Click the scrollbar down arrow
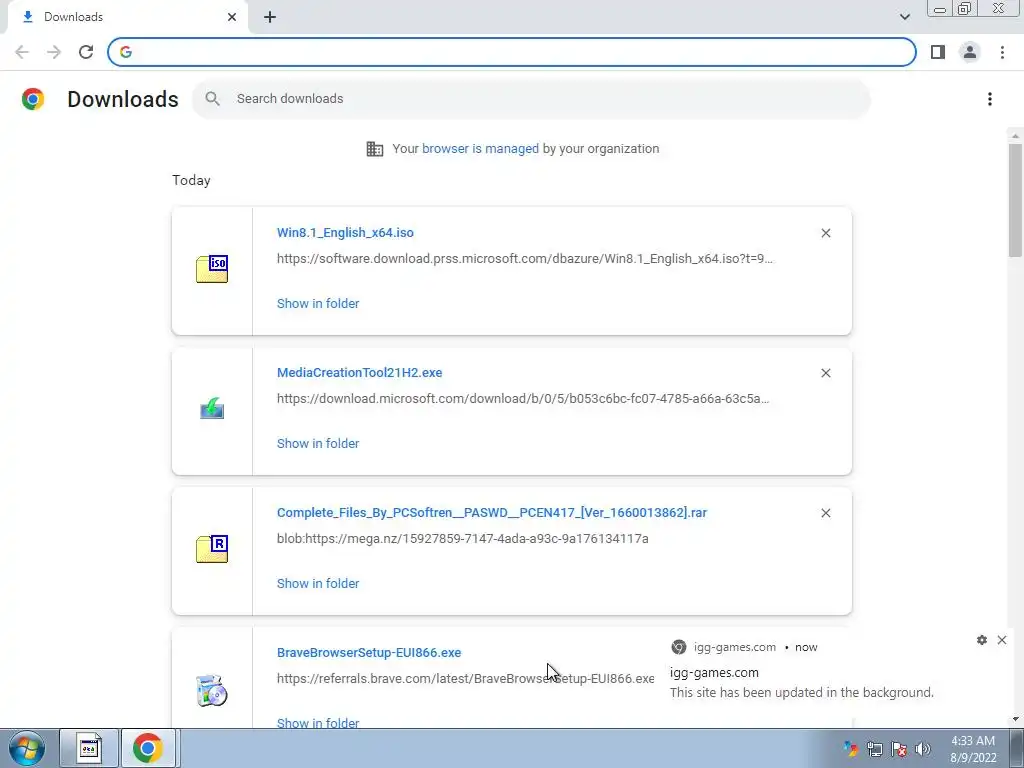 click(x=1015, y=720)
